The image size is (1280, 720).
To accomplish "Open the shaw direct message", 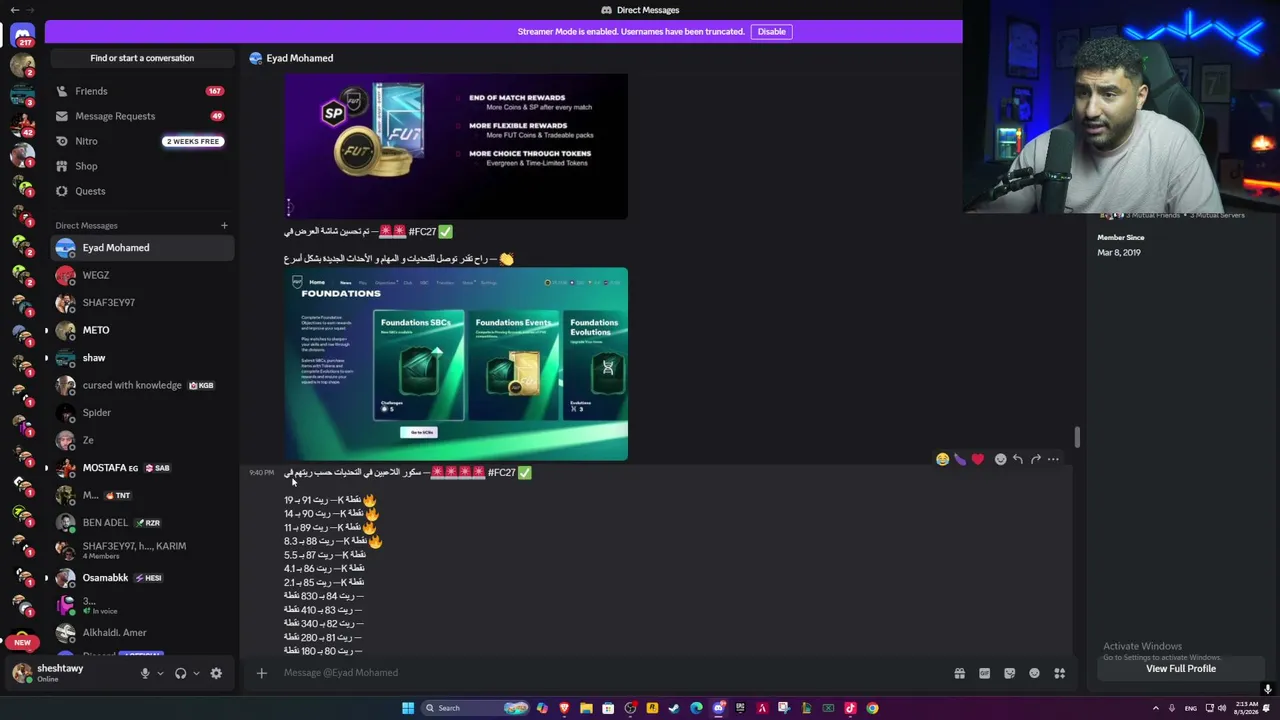I will (x=142, y=357).
